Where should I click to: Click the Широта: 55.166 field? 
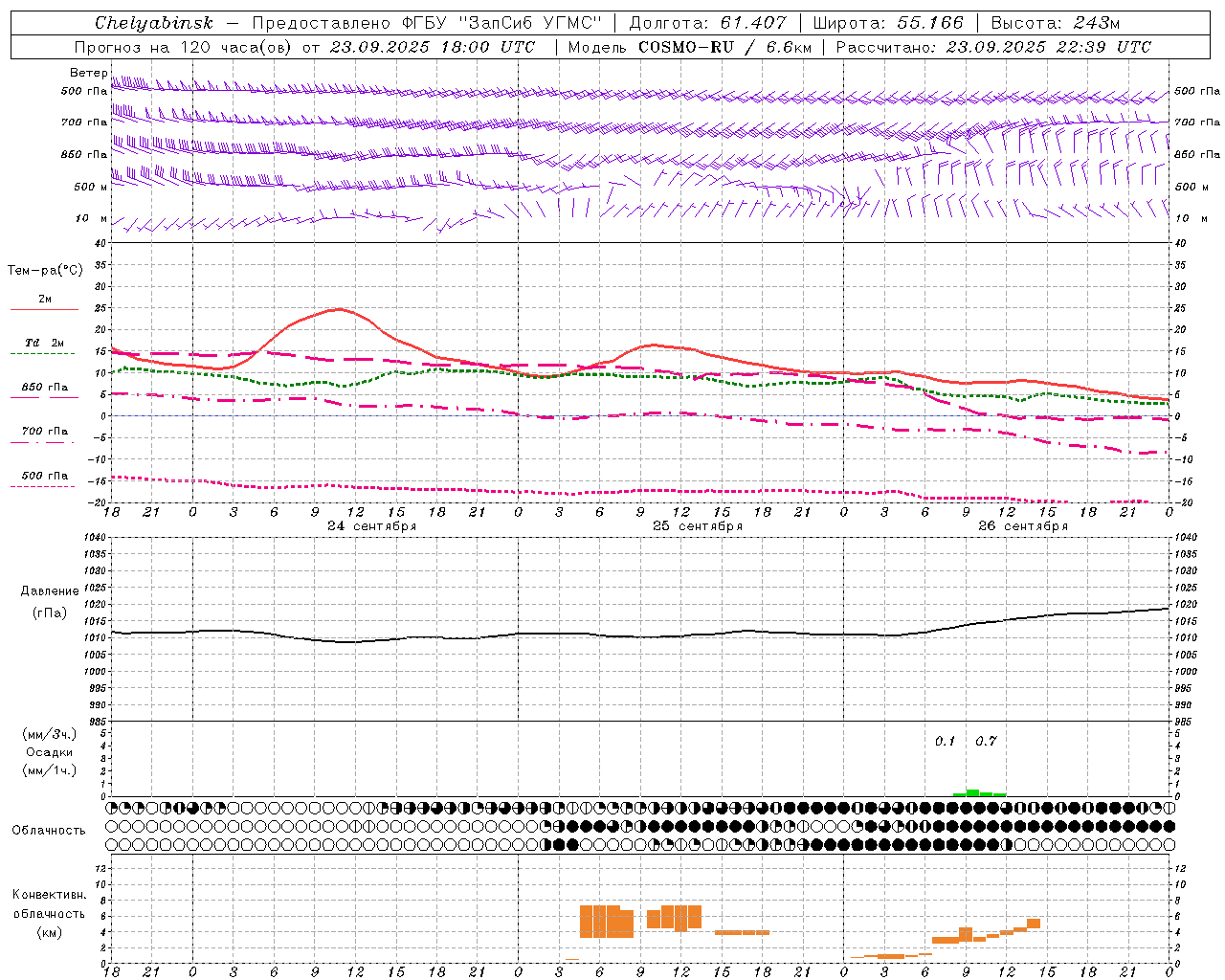(x=888, y=23)
